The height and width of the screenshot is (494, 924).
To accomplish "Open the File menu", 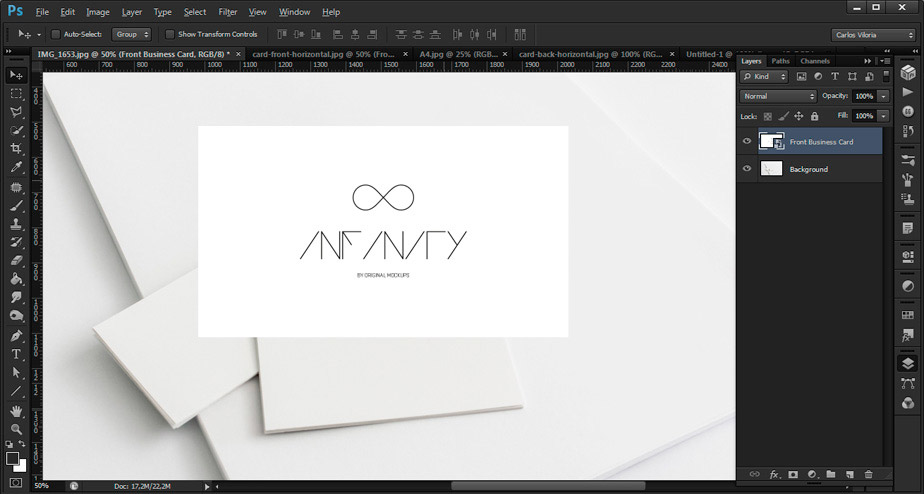I will pos(42,12).
